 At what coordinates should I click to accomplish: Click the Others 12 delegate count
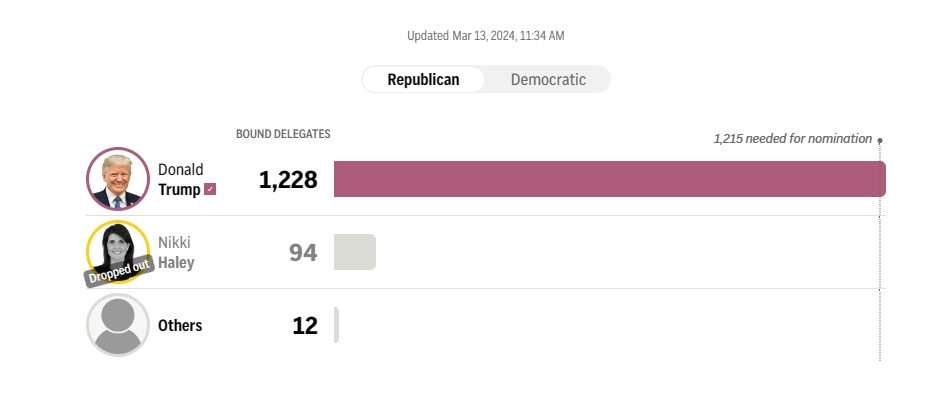[305, 326]
